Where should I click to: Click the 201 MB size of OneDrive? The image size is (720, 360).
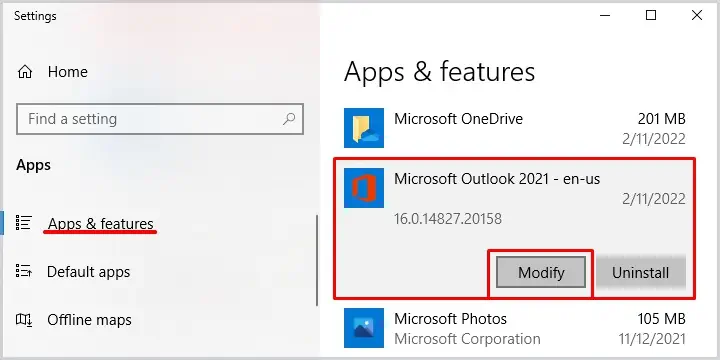coord(661,119)
